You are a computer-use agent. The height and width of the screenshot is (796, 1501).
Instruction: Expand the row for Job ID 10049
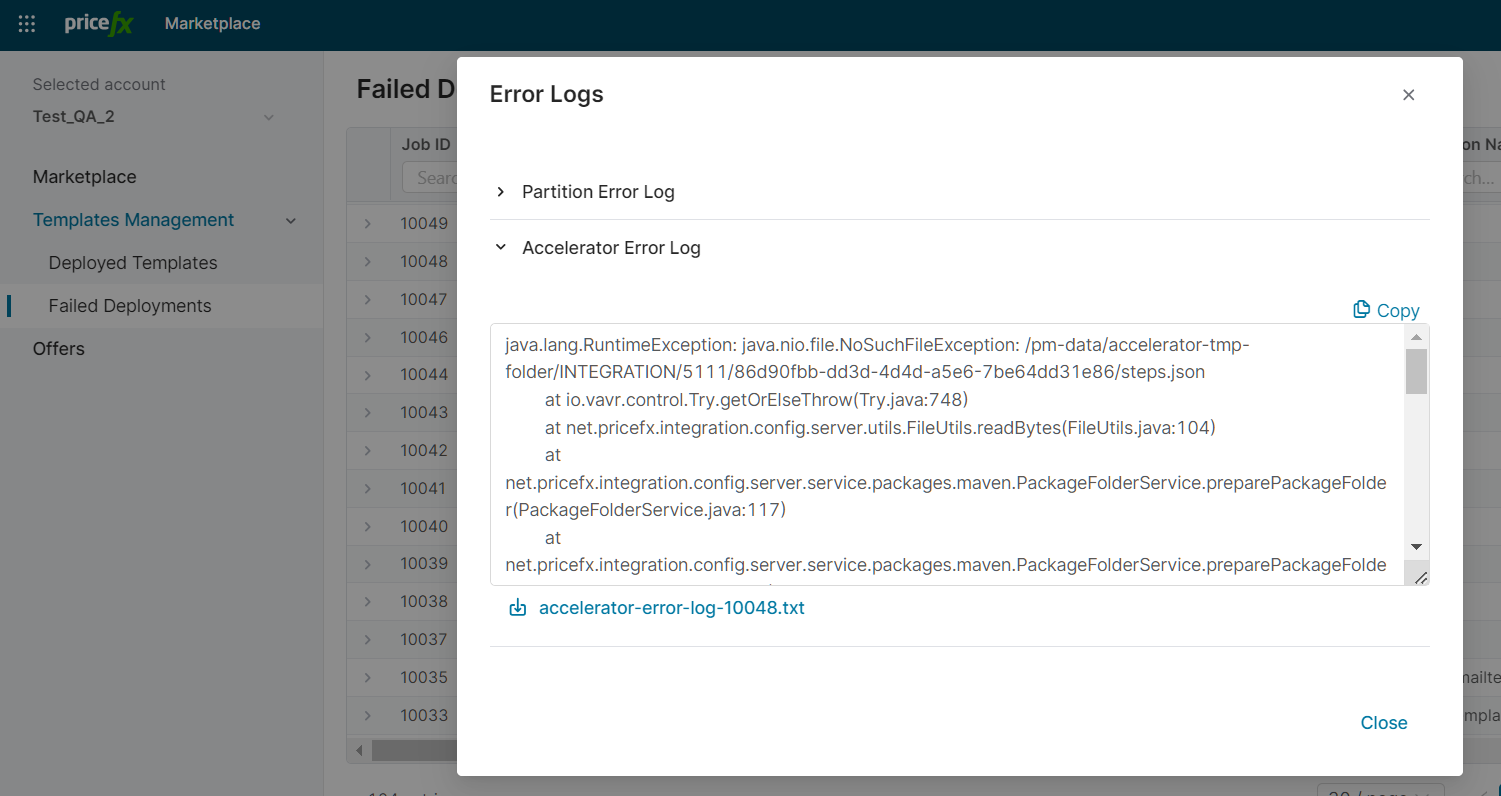tap(367, 222)
